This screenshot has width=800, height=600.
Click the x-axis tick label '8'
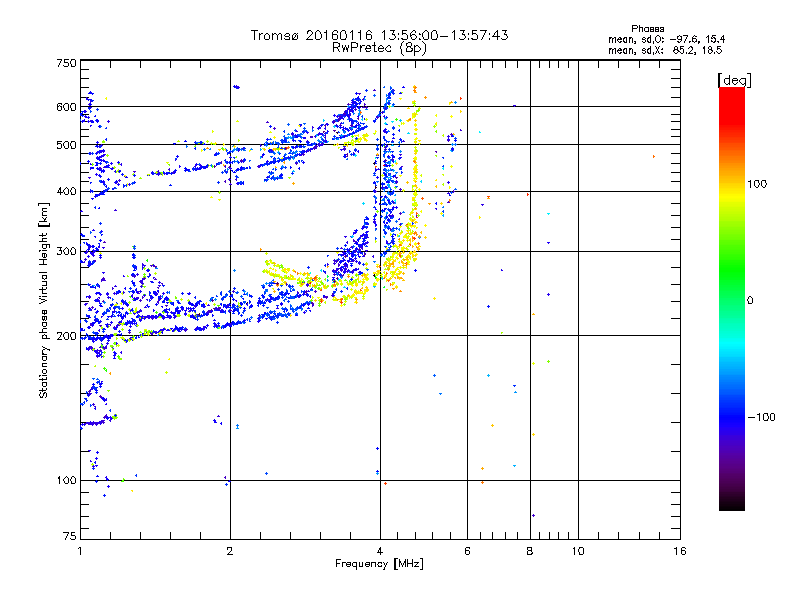coord(530,551)
